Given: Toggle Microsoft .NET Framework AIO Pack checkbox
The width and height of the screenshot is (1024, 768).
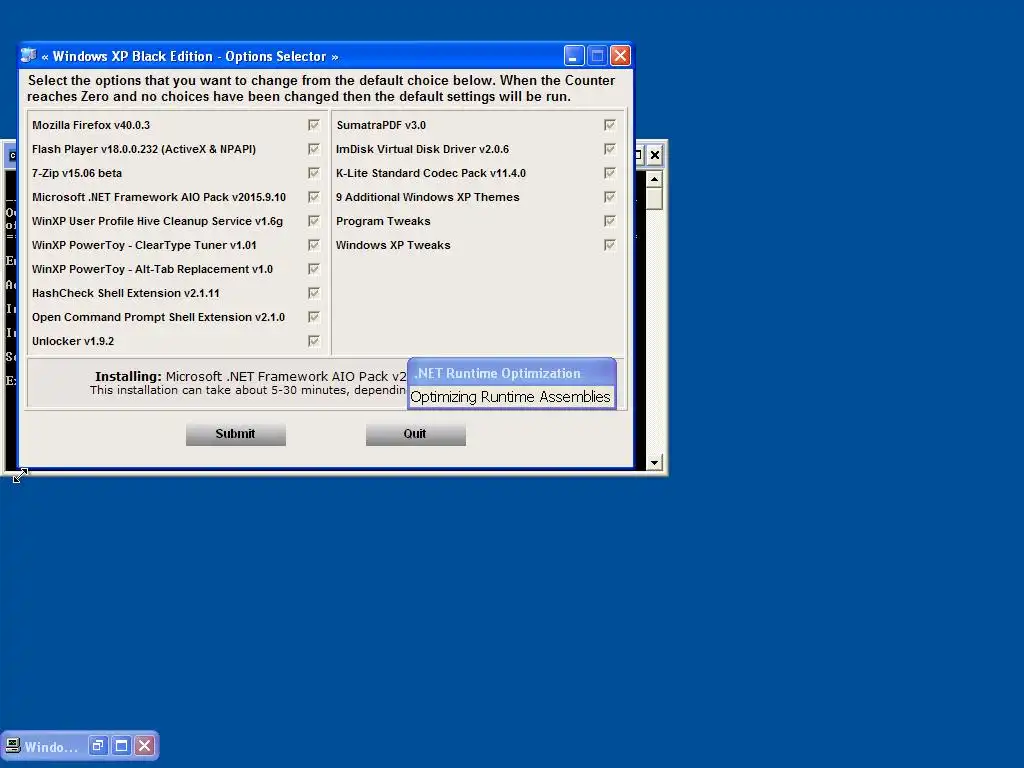Looking at the screenshot, I should point(313,197).
